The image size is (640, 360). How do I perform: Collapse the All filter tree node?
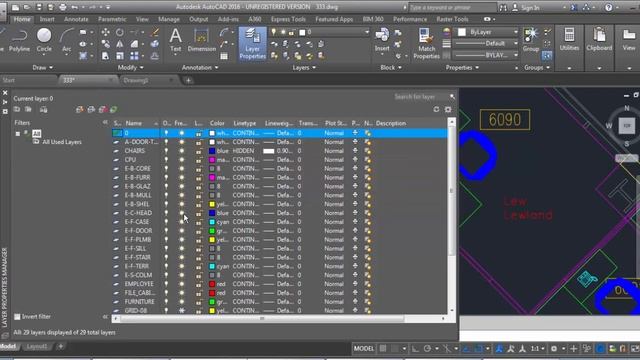(18, 133)
